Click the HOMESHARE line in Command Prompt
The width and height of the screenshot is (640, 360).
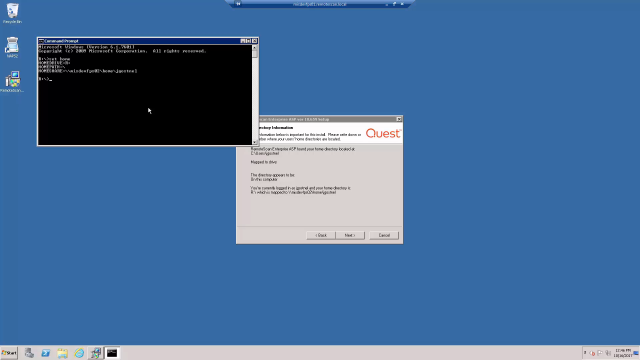pos(88,71)
